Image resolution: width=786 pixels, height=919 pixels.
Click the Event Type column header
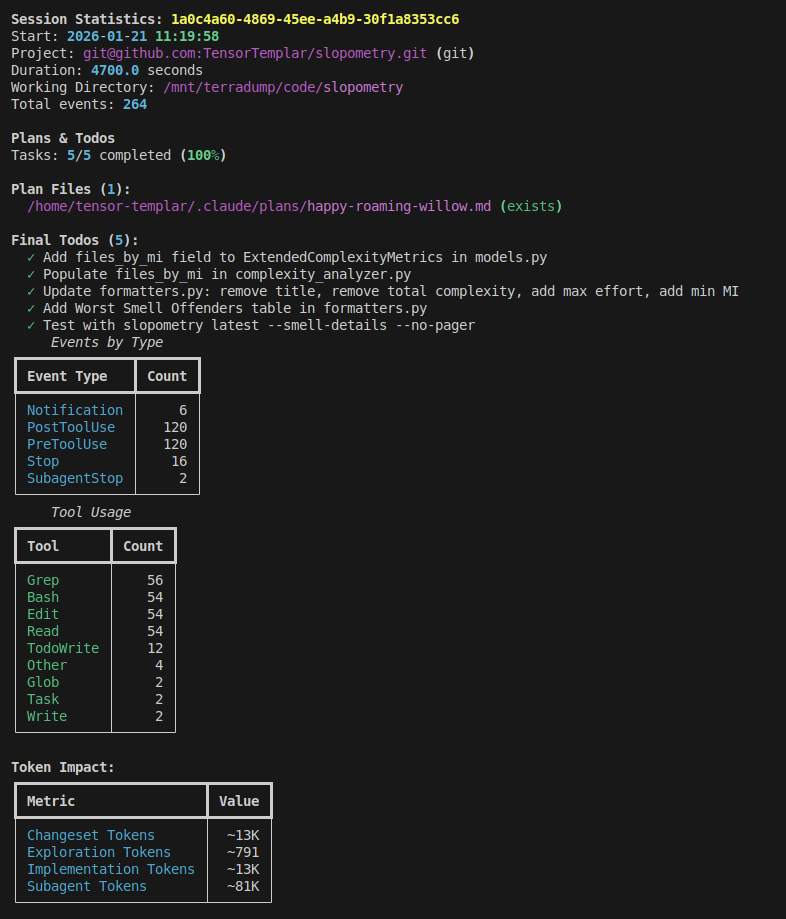point(67,376)
